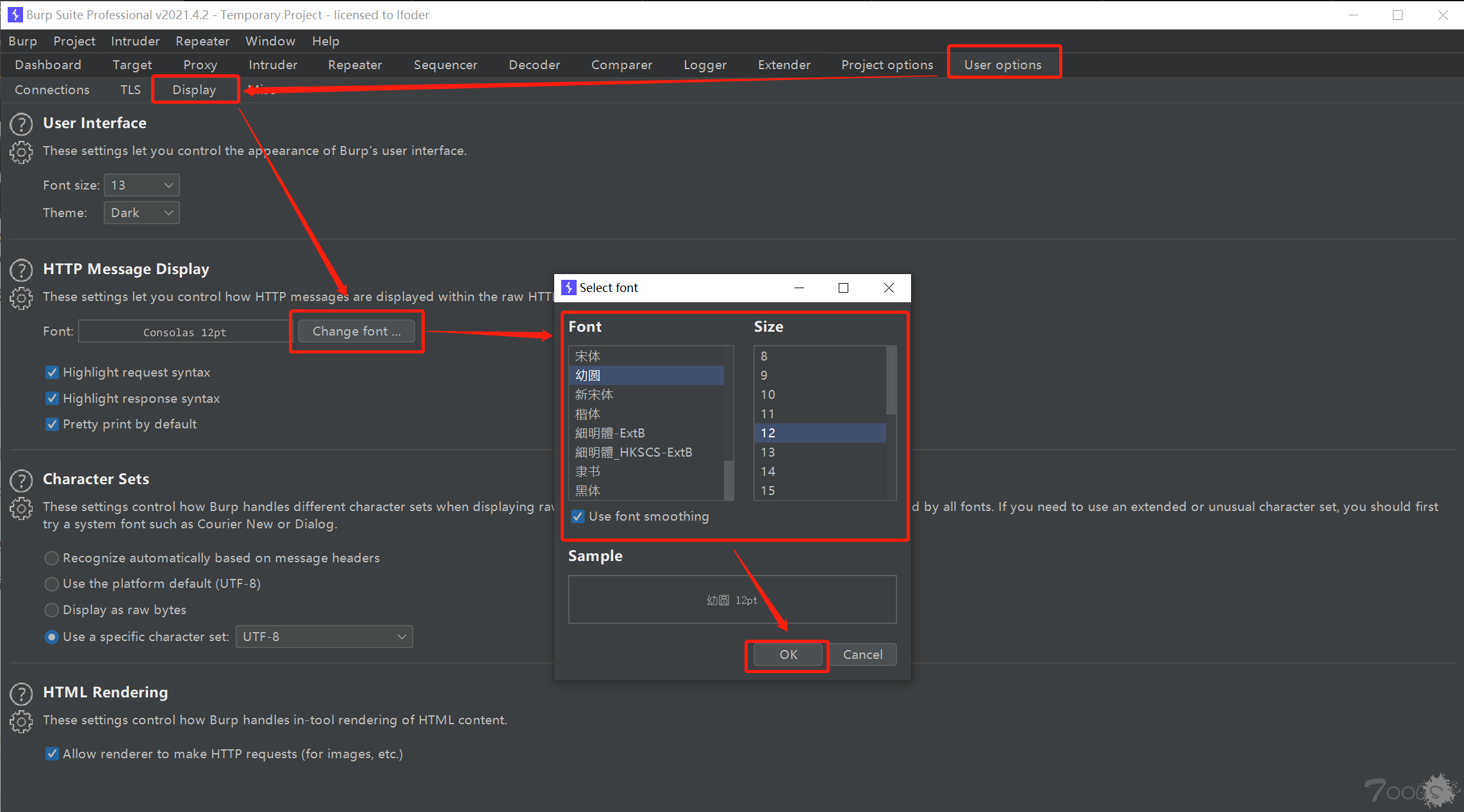This screenshot has width=1464, height=812.
Task: Select 細明體-ExtB in the font list
Action: point(646,433)
